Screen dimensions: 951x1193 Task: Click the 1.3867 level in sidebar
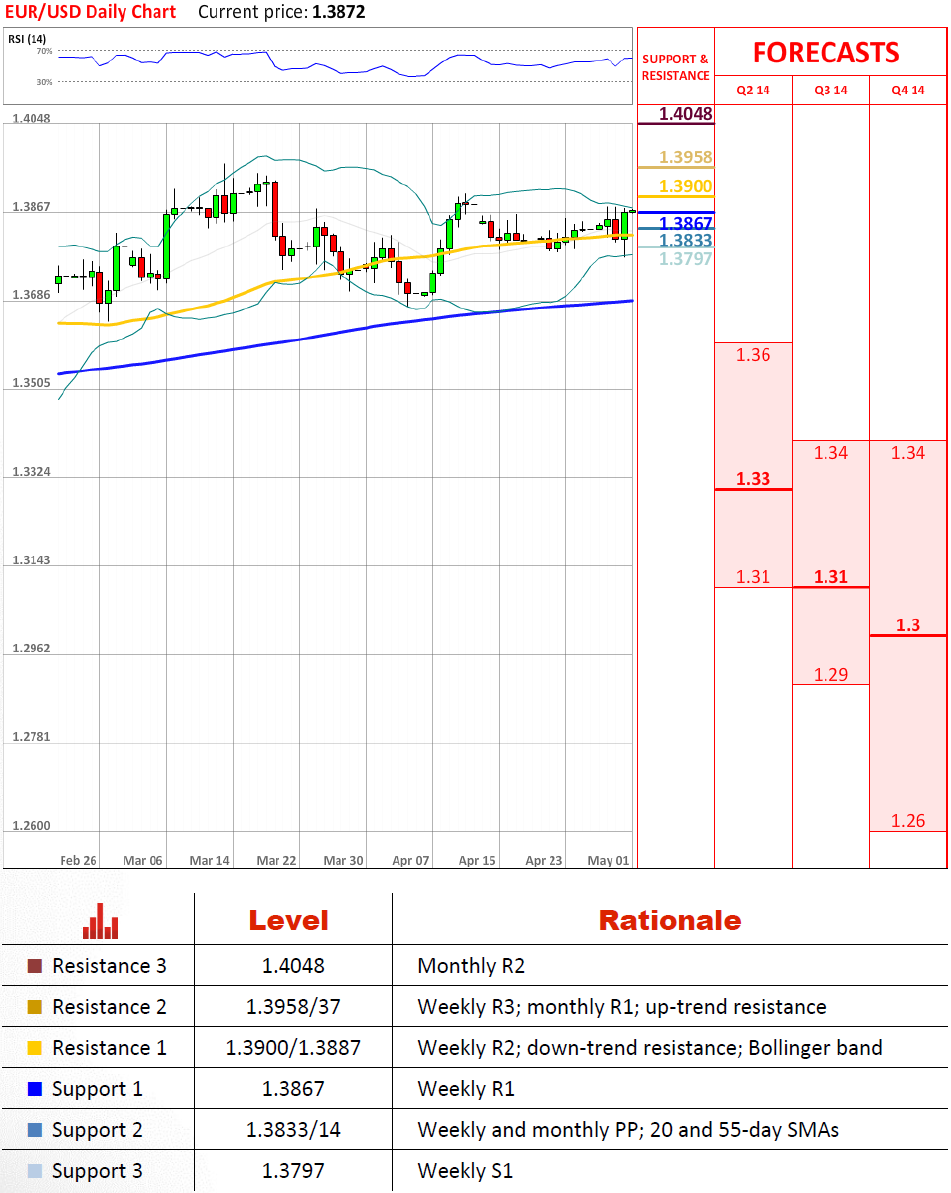click(685, 223)
